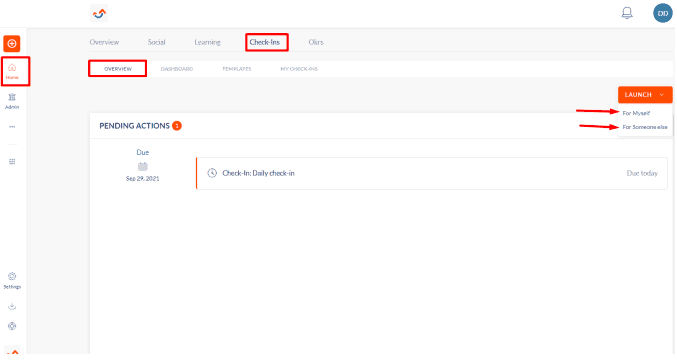Image resolution: width=677 pixels, height=360 pixels.
Task: Open Settings gear in sidebar
Action: [12, 281]
